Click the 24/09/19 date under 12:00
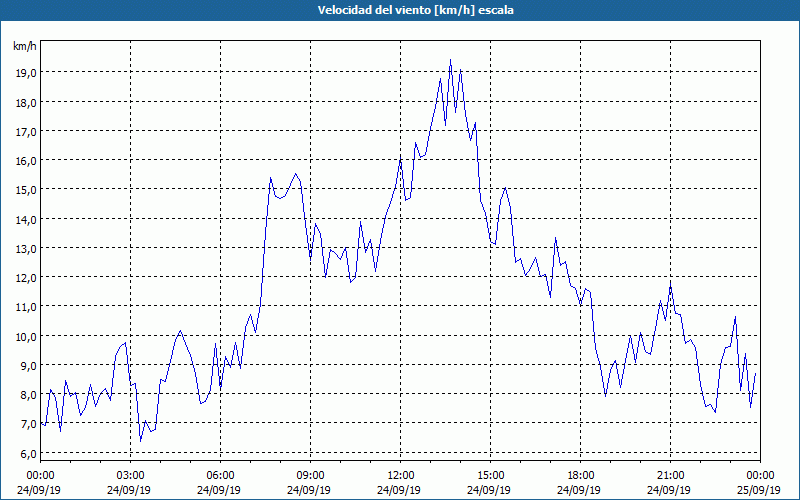Screen dimensions: 800x500 [x=399, y=490]
